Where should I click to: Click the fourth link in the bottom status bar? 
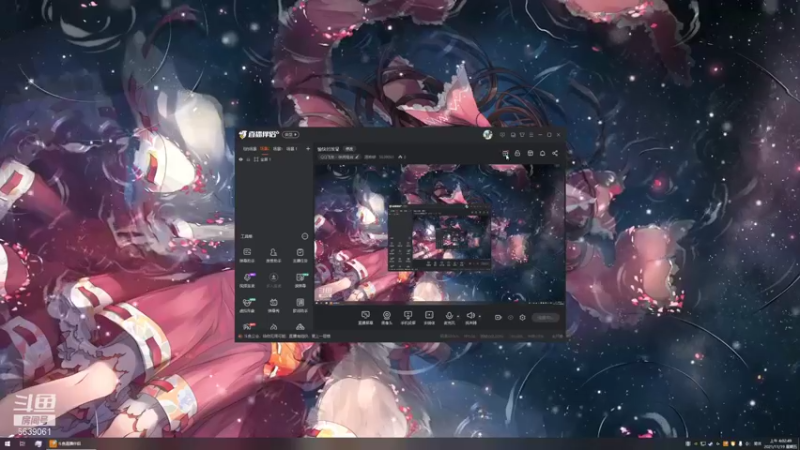pos(321,336)
